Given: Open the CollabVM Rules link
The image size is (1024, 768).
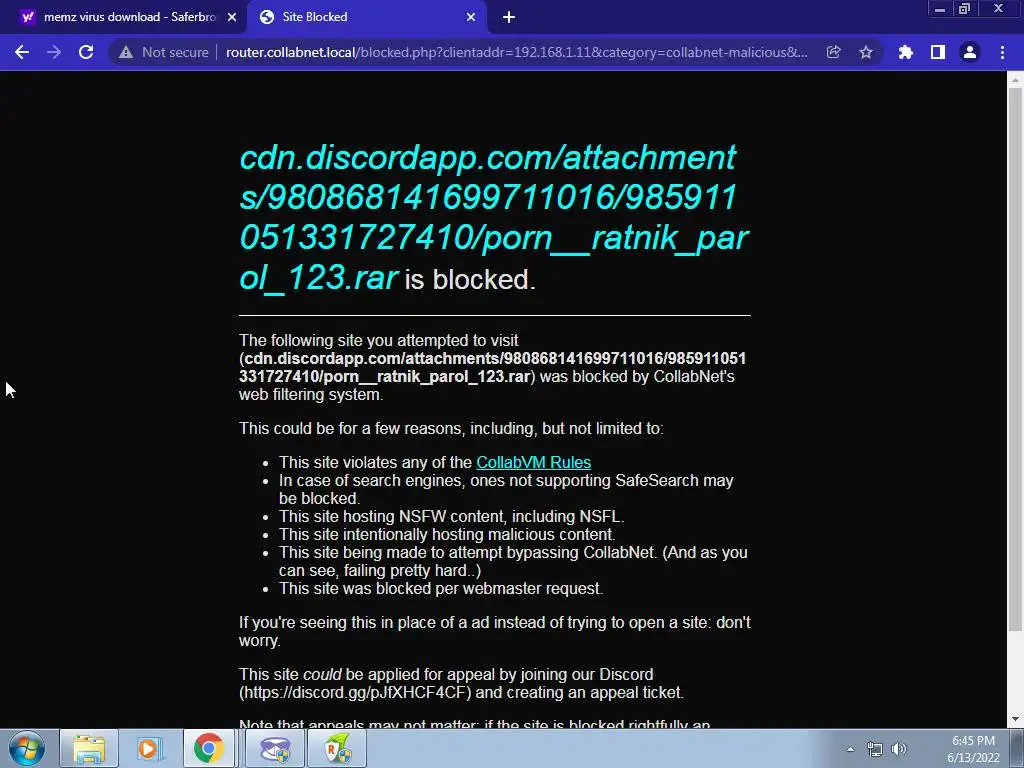Looking at the screenshot, I should click(534, 462).
